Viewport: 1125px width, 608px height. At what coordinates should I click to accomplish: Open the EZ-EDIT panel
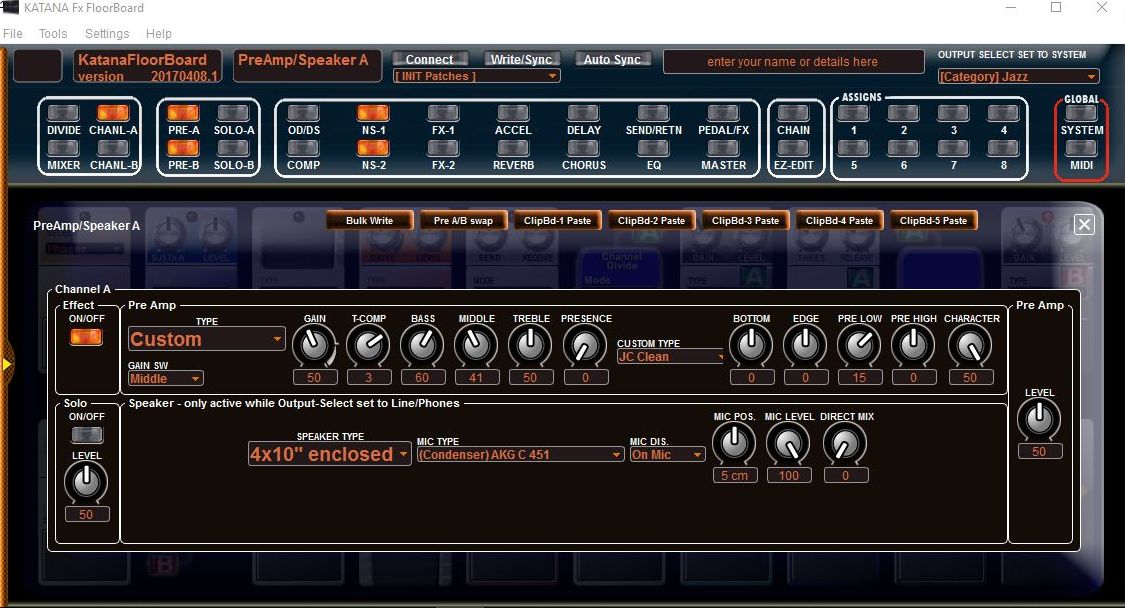point(793,148)
